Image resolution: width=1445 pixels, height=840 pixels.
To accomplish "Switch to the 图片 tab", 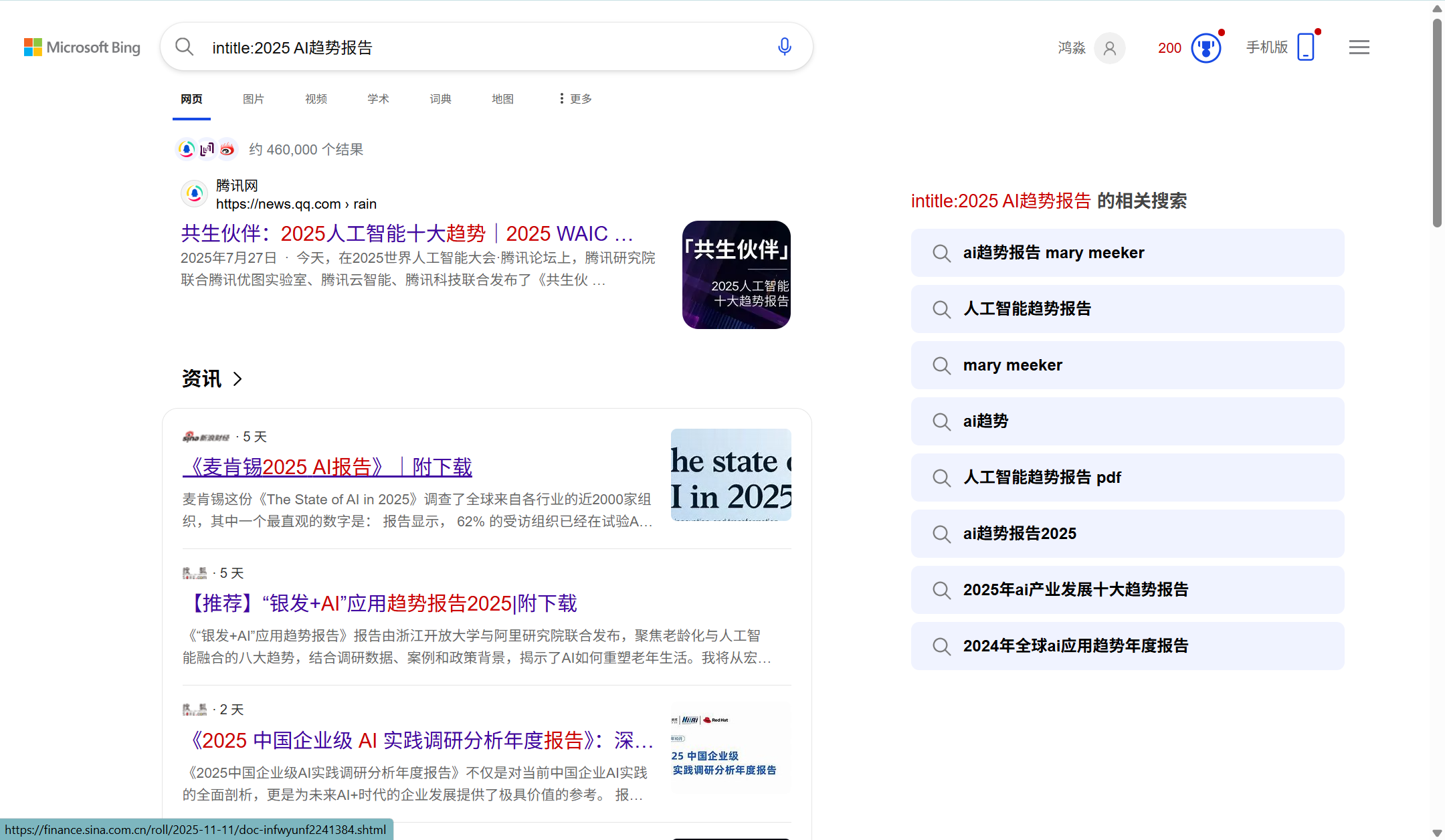I will [254, 99].
